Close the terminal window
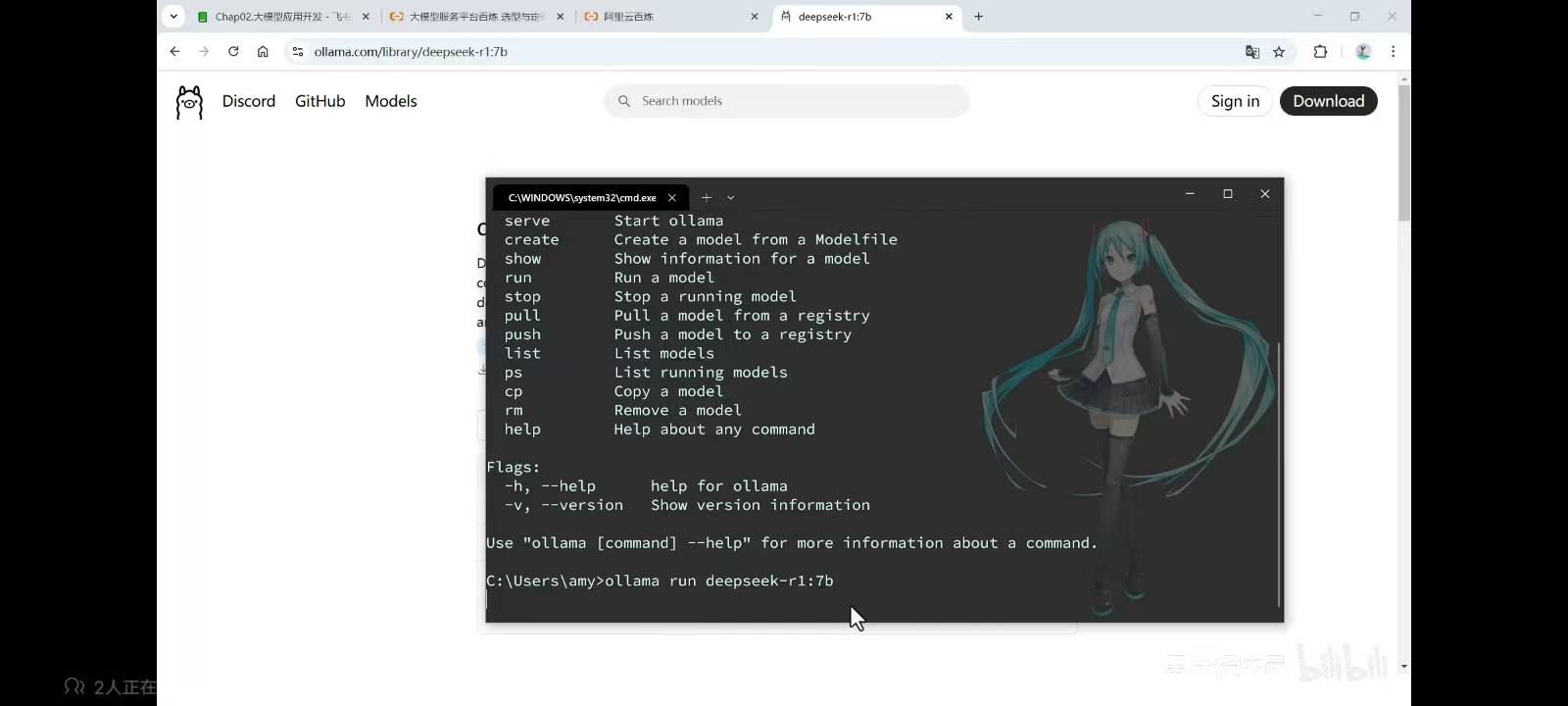 1264,194
